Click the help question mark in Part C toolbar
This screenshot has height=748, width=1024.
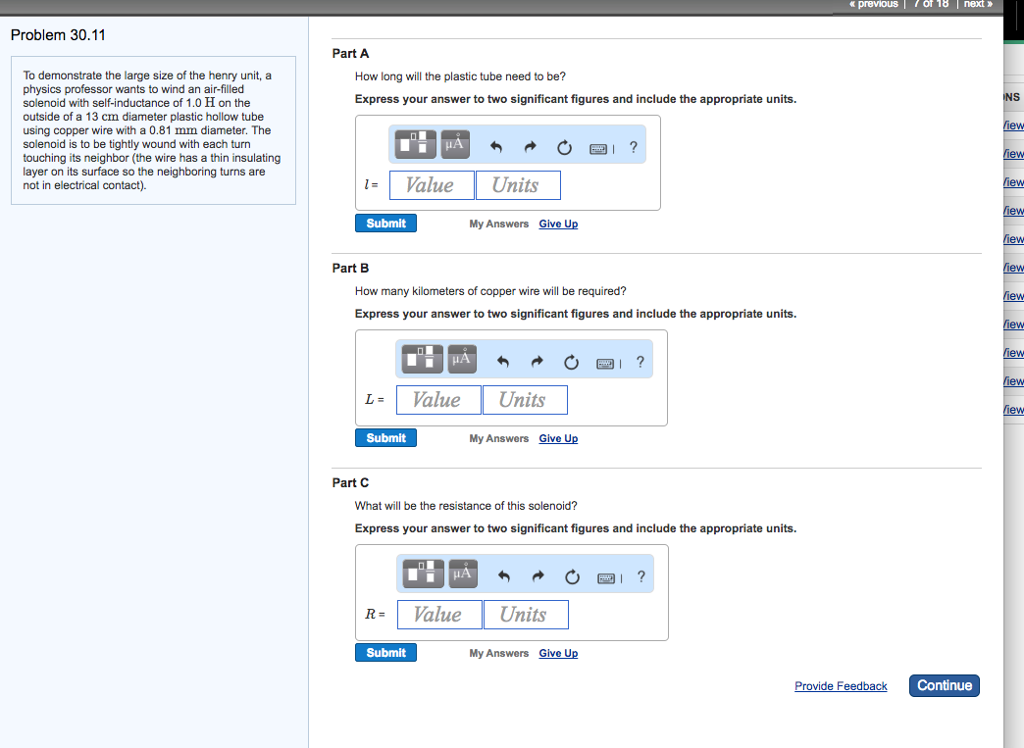tap(640, 575)
